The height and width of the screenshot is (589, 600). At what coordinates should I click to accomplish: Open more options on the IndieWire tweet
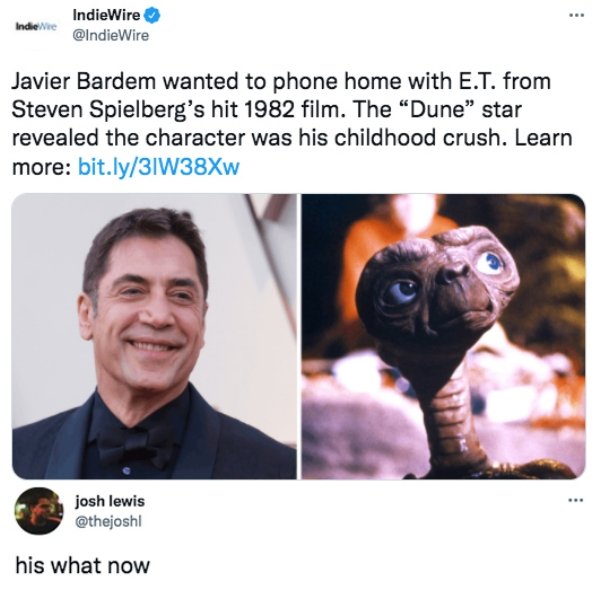[577, 16]
